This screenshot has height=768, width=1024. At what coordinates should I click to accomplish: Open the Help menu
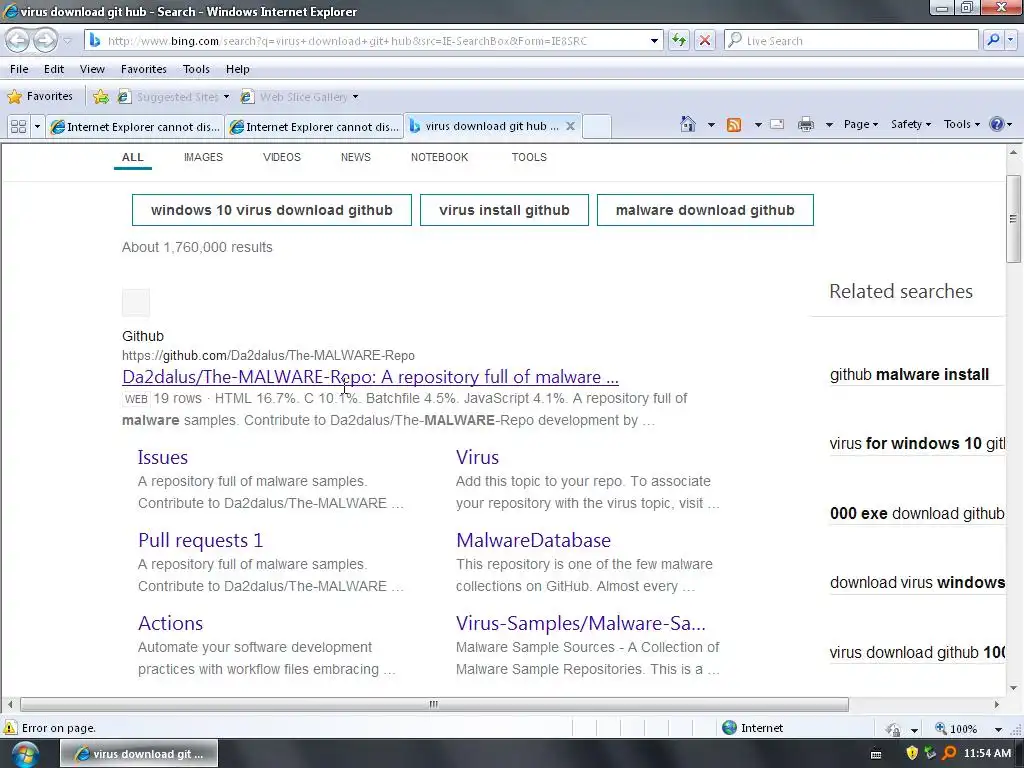pos(238,69)
